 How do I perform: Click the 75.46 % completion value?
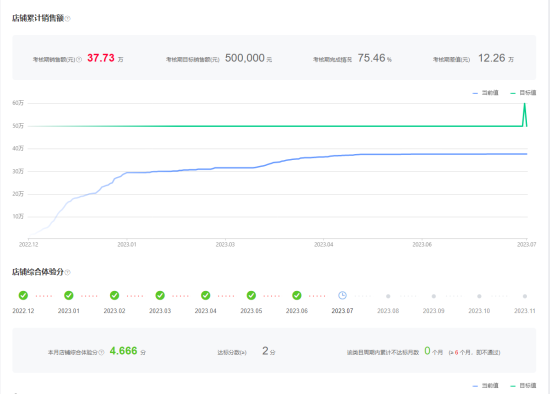click(374, 58)
